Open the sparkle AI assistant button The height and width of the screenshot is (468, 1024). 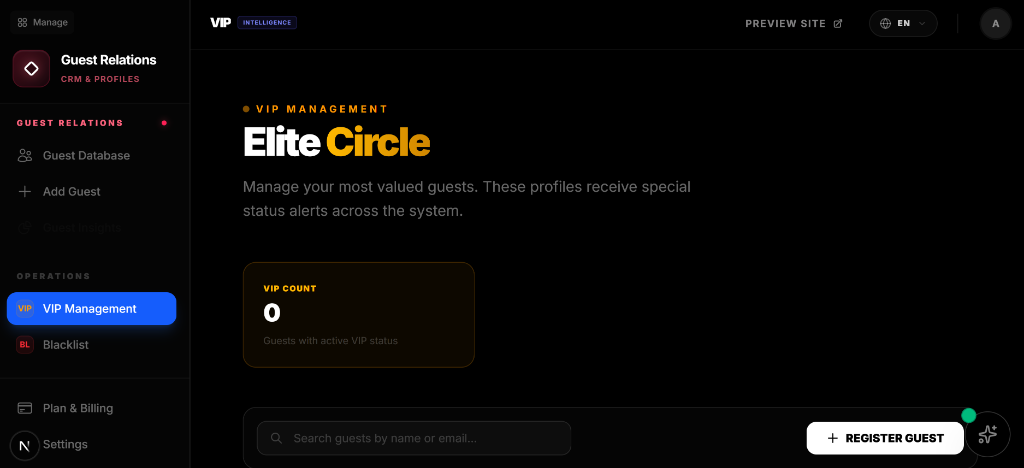click(987, 434)
